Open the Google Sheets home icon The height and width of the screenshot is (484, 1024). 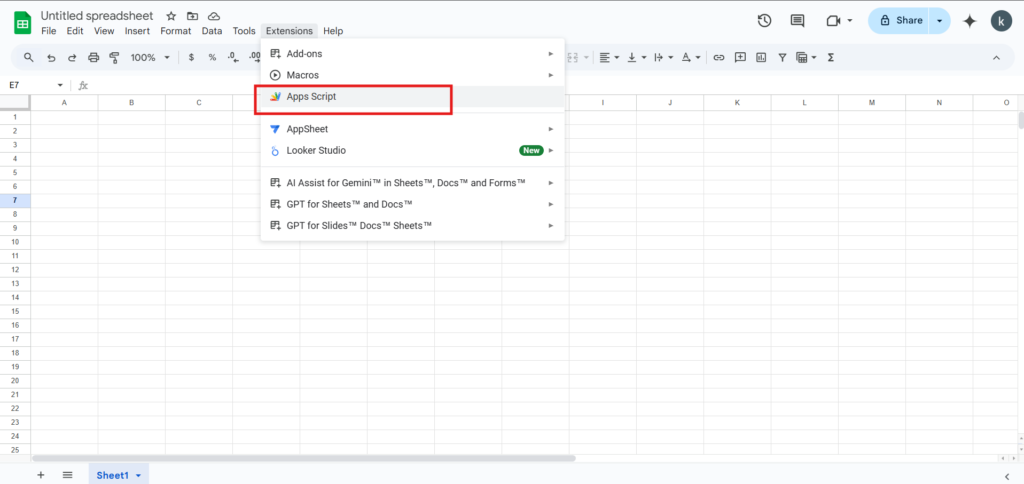point(22,24)
